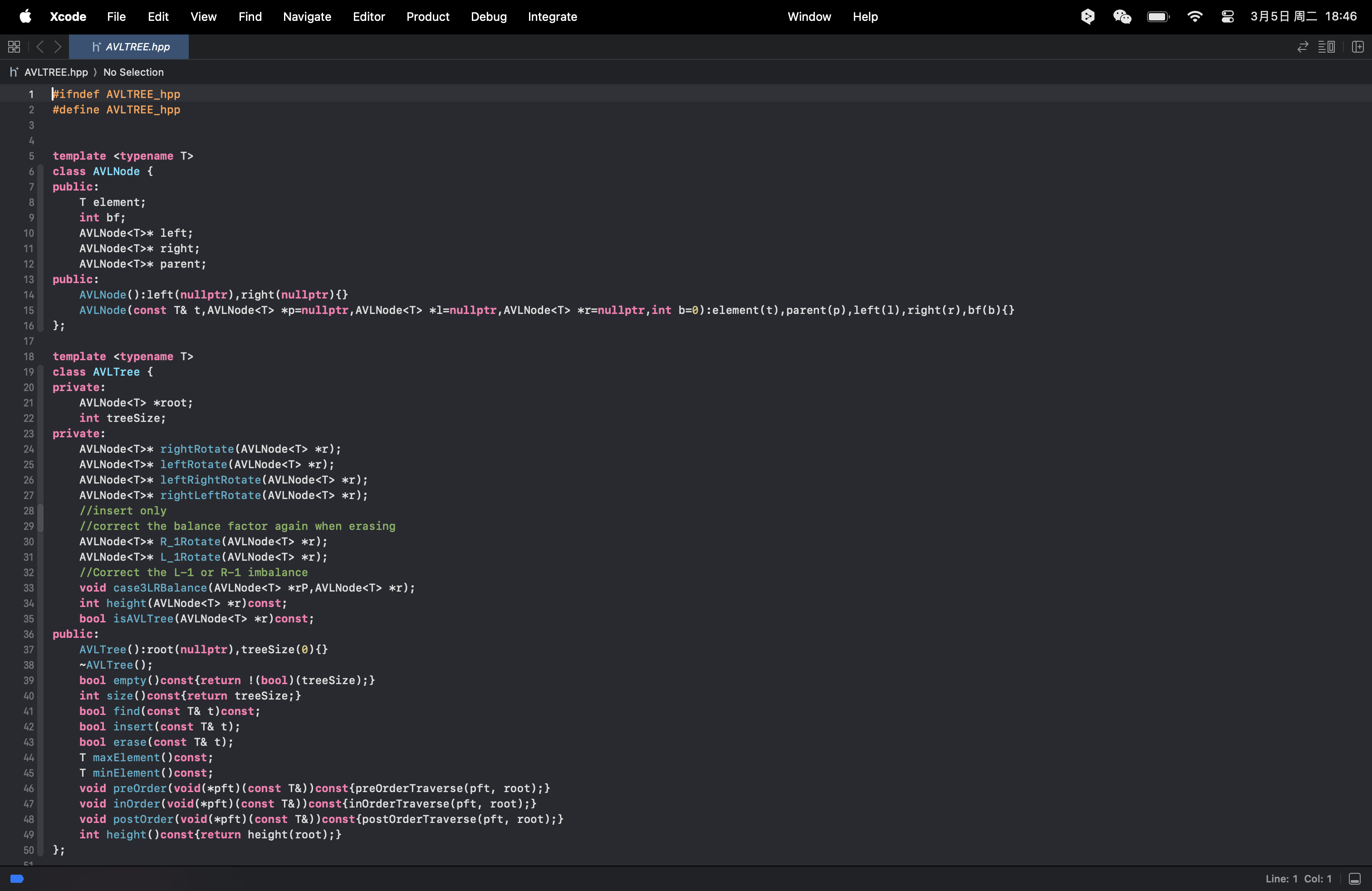Check the battery status icon

point(1158,17)
